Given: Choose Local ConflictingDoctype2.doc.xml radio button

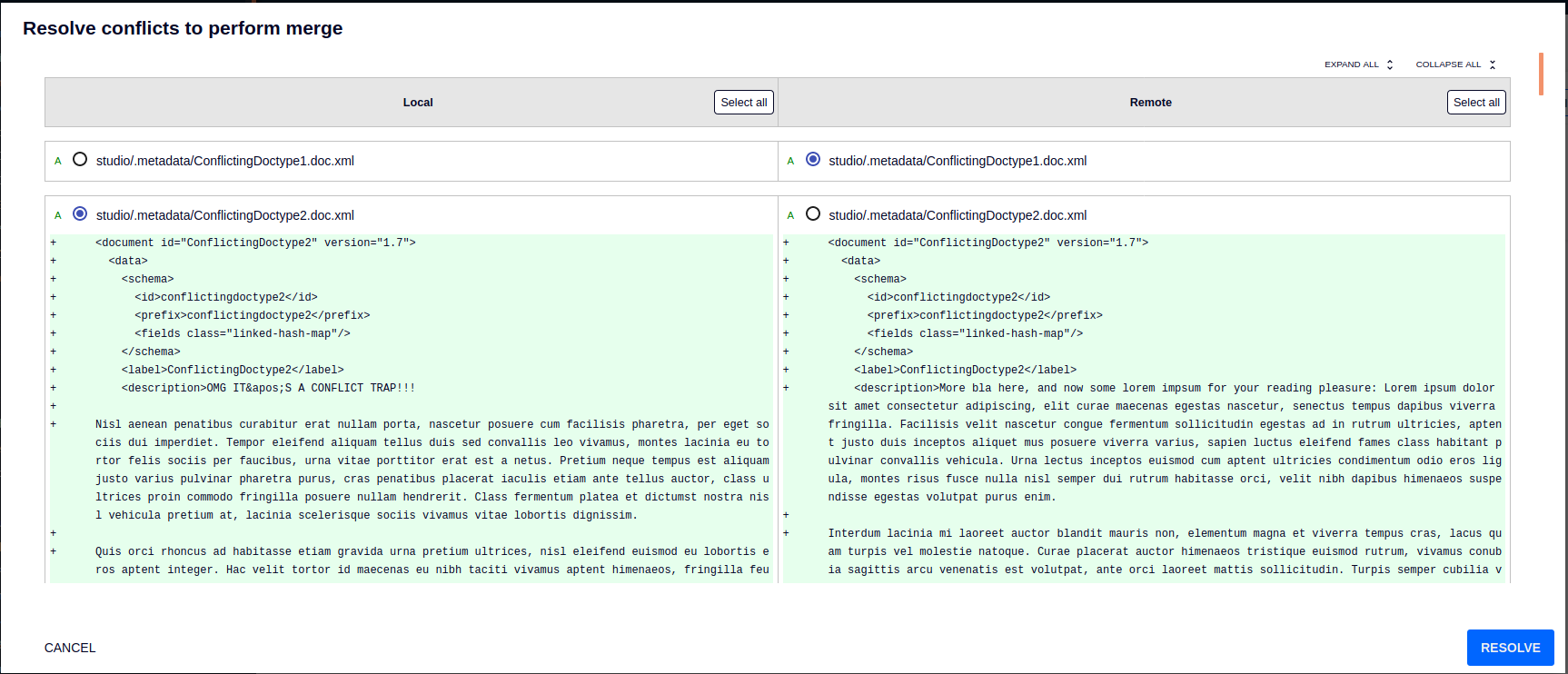Looking at the screenshot, I should 80,213.
